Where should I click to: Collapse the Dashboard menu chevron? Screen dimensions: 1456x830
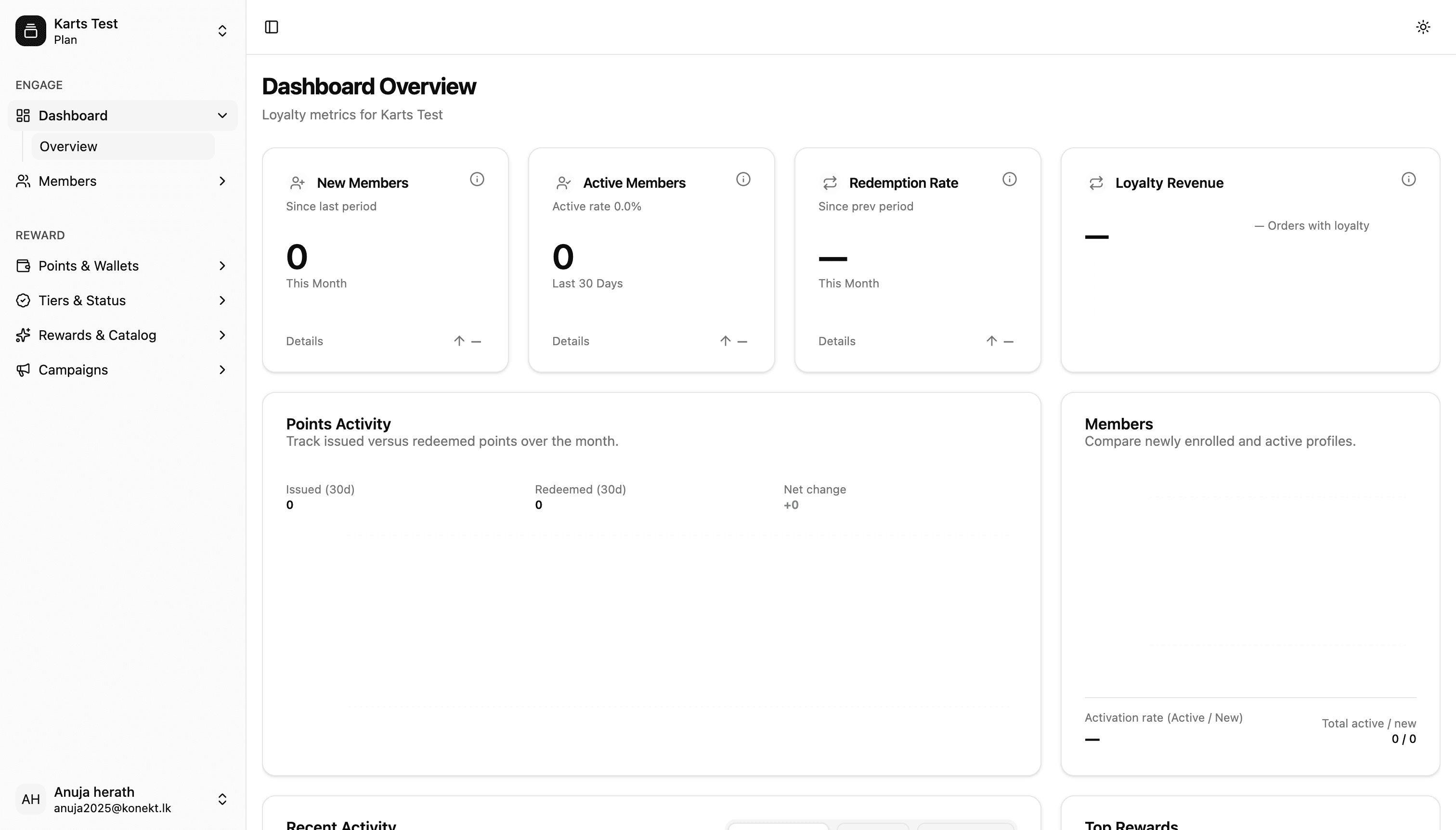pyautogui.click(x=222, y=116)
